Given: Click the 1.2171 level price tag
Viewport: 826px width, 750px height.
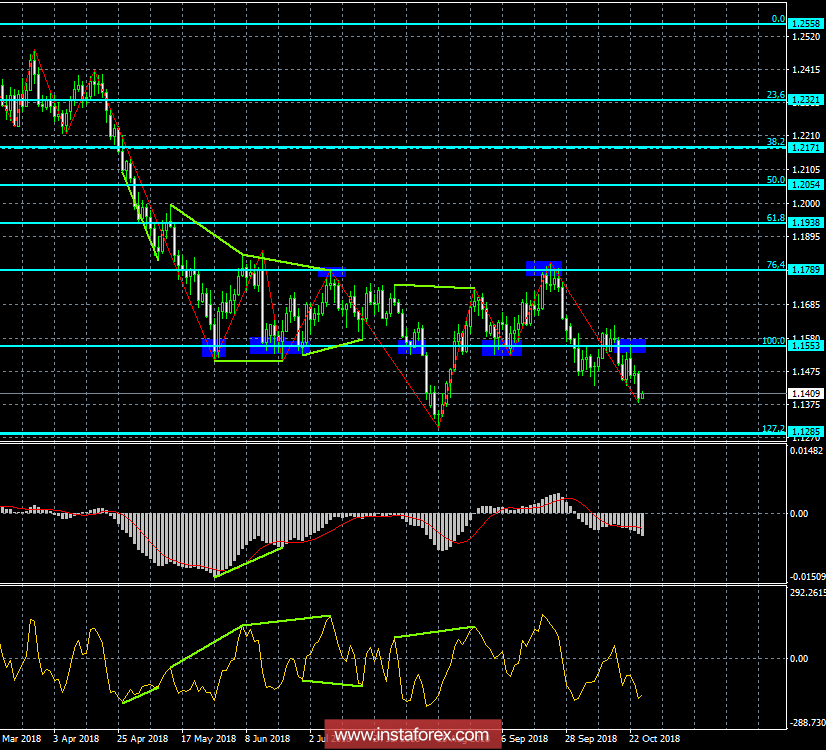Looking at the screenshot, I should (x=805, y=148).
